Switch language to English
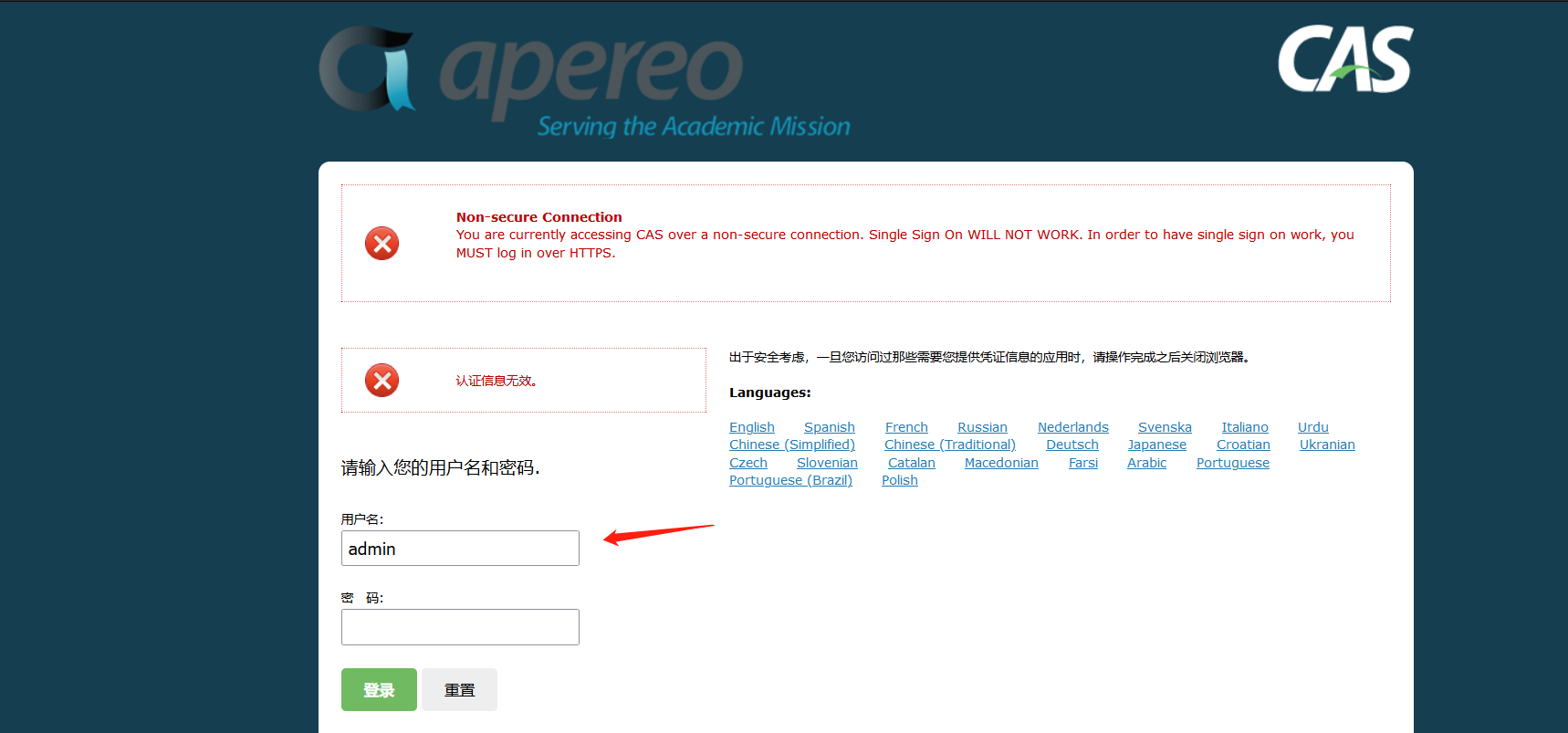 [752, 427]
